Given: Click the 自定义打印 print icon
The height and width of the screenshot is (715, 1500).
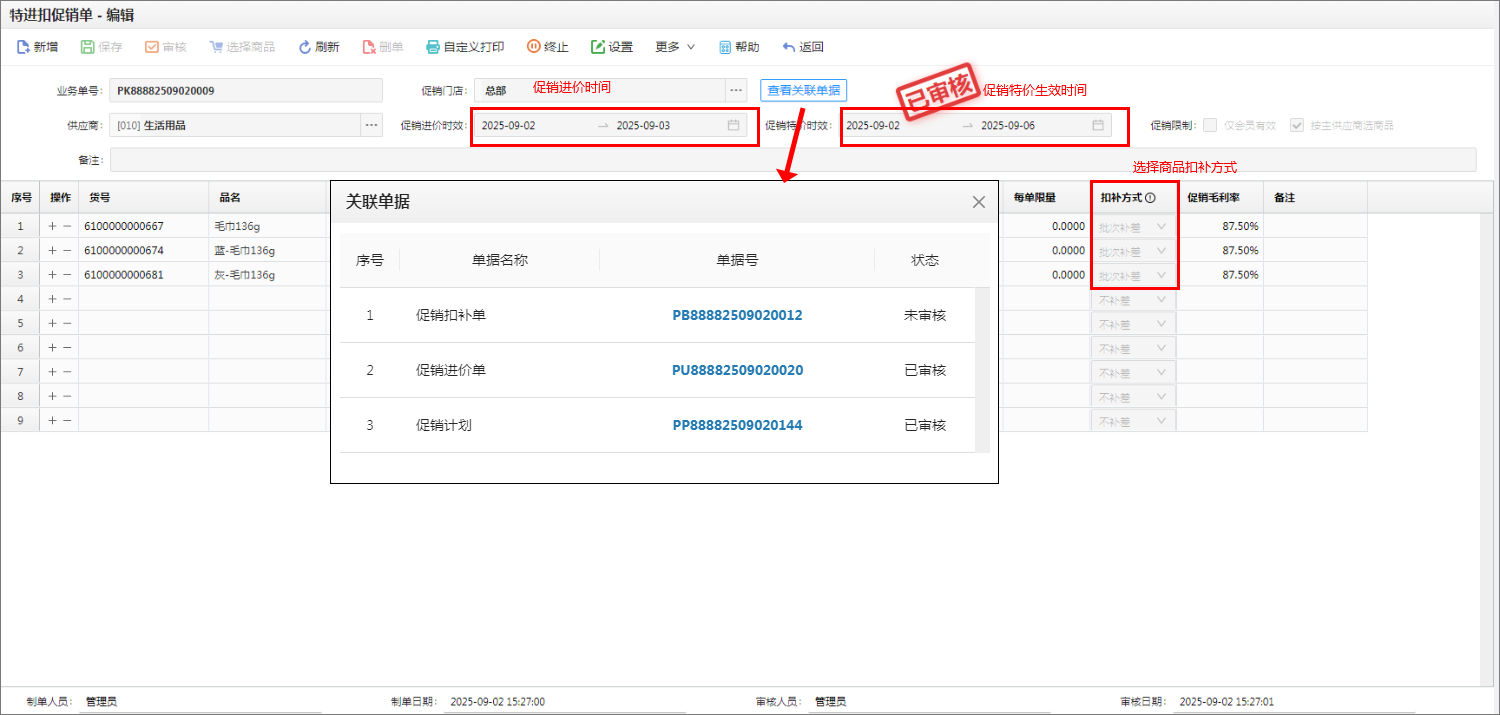Looking at the screenshot, I should 433,47.
